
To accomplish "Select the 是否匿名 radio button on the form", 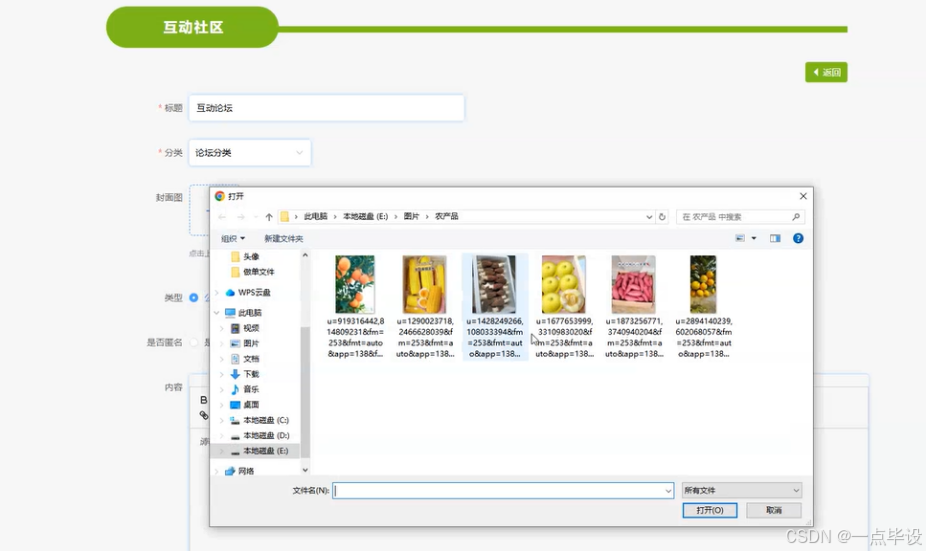I will (x=194, y=342).
